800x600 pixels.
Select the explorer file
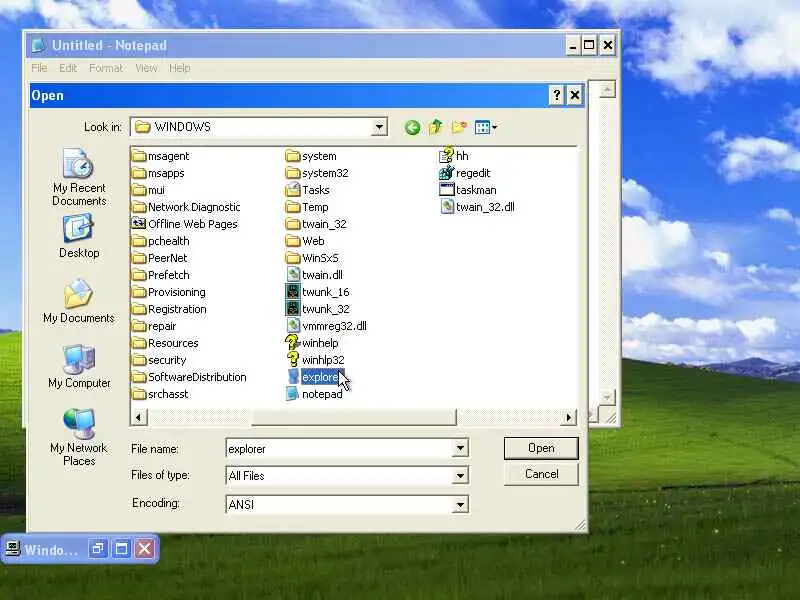click(315, 377)
